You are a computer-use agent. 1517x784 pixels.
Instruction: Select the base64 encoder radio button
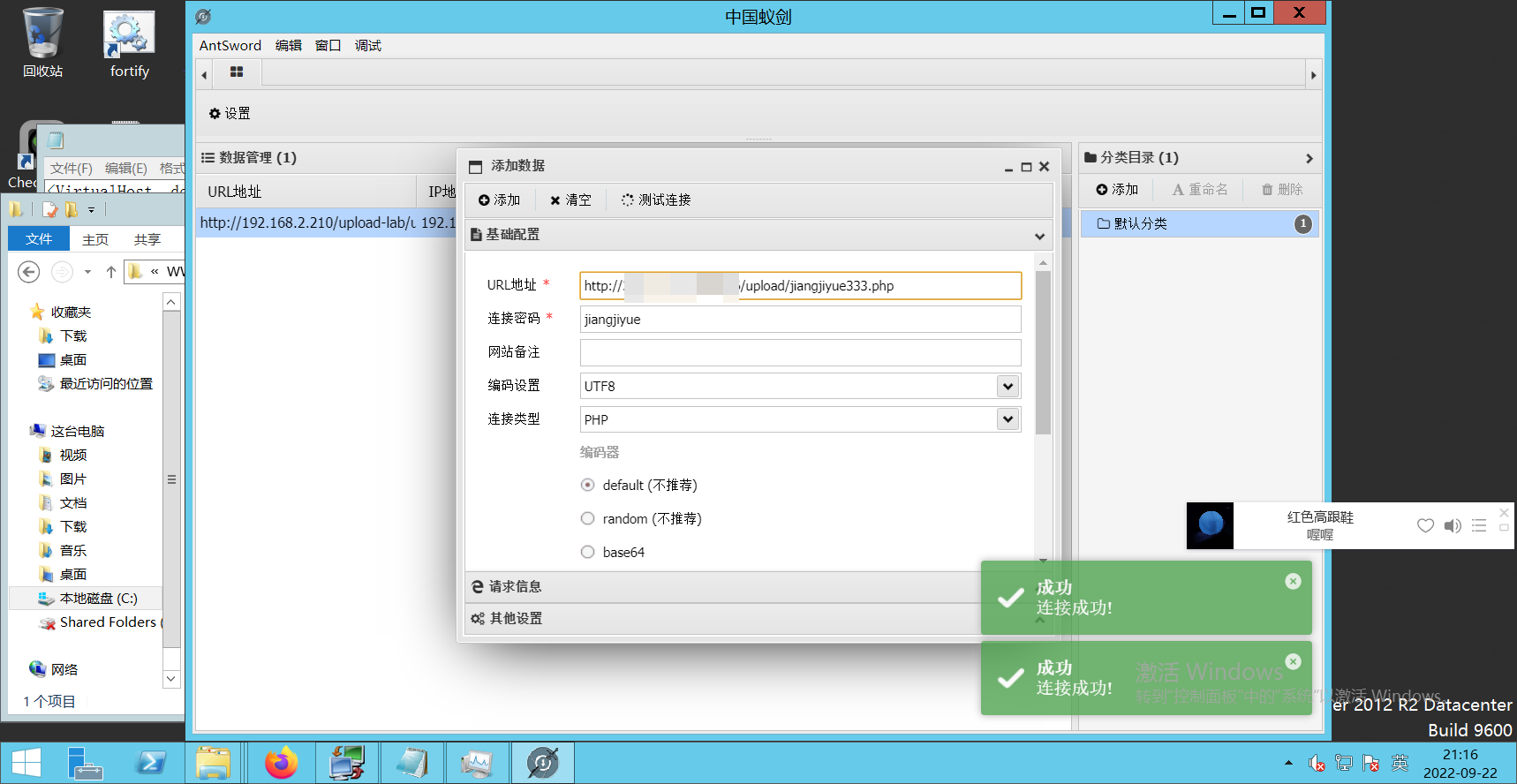pyautogui.click(x=588, y=552)
